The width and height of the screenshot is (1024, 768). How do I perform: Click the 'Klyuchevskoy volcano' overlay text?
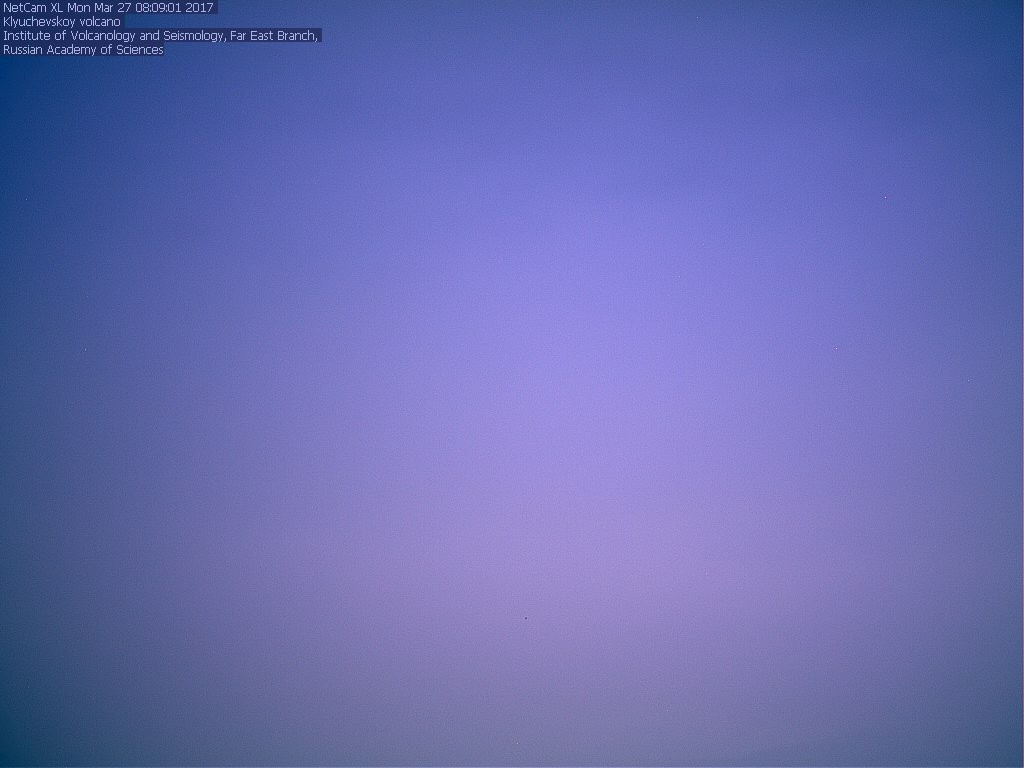click(62, 22)
